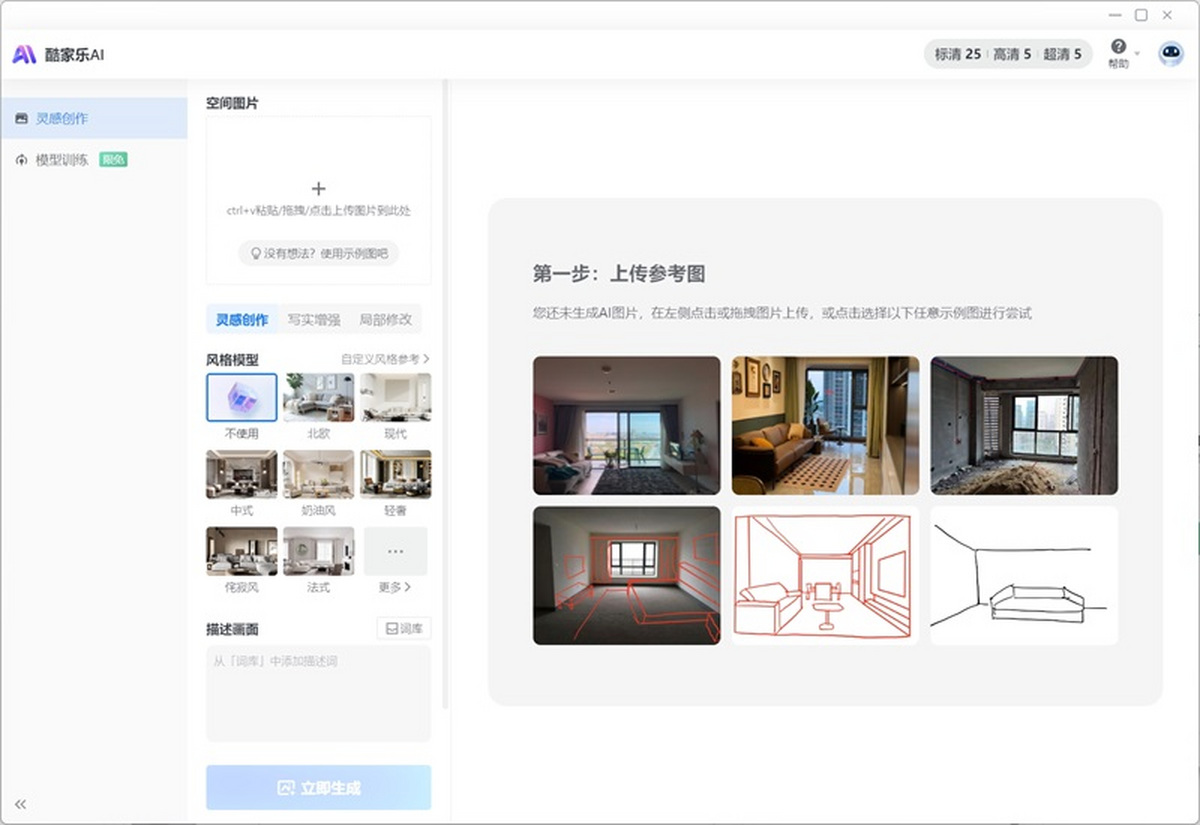Click the 酷家乐AI logo icon
This screenshot has height=825, width=1200.
(x=24, y=55)
